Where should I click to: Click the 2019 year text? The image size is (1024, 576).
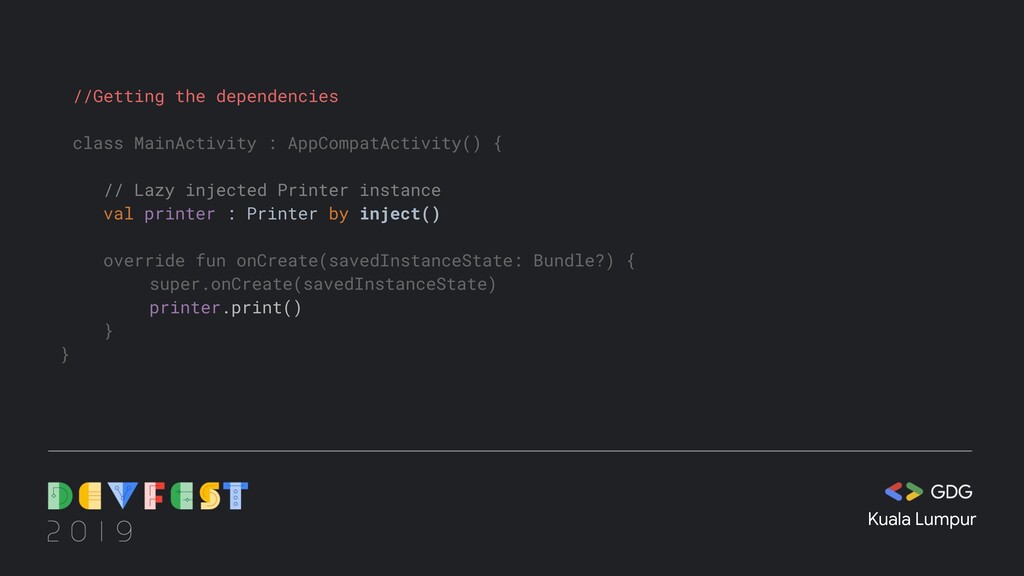[90, 532]
